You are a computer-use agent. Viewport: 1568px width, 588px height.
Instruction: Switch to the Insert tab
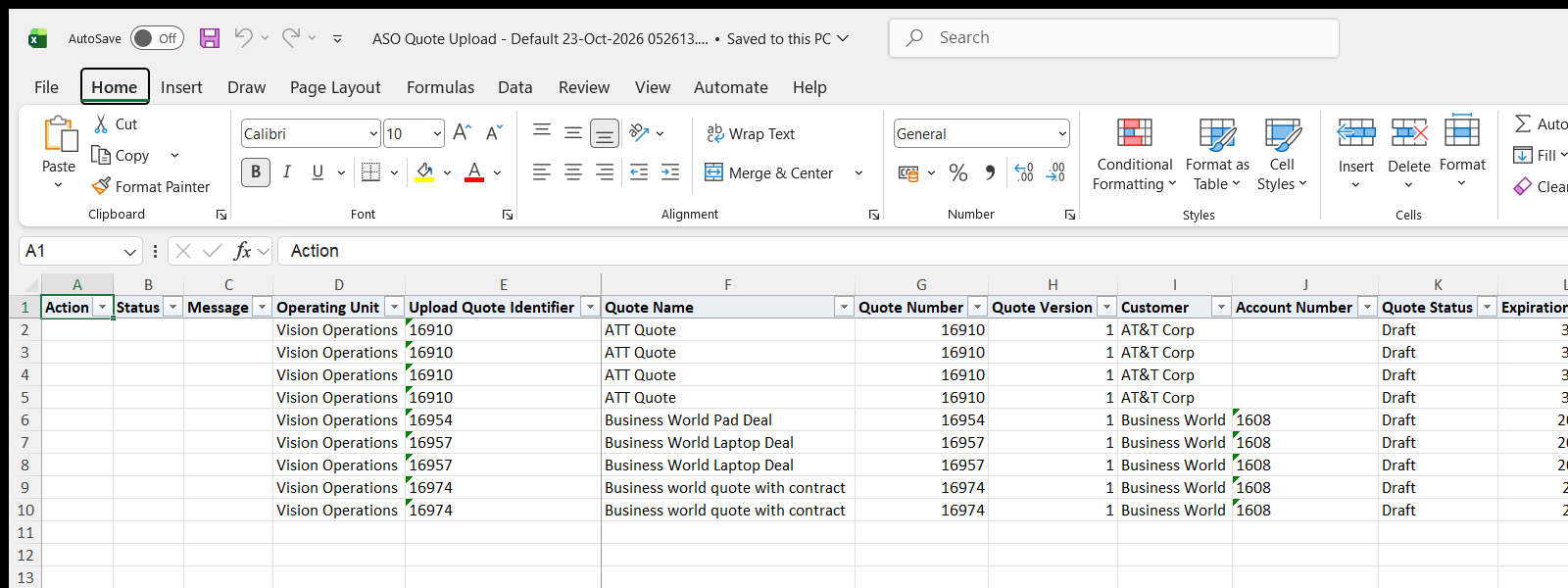(x=181, y=87)
